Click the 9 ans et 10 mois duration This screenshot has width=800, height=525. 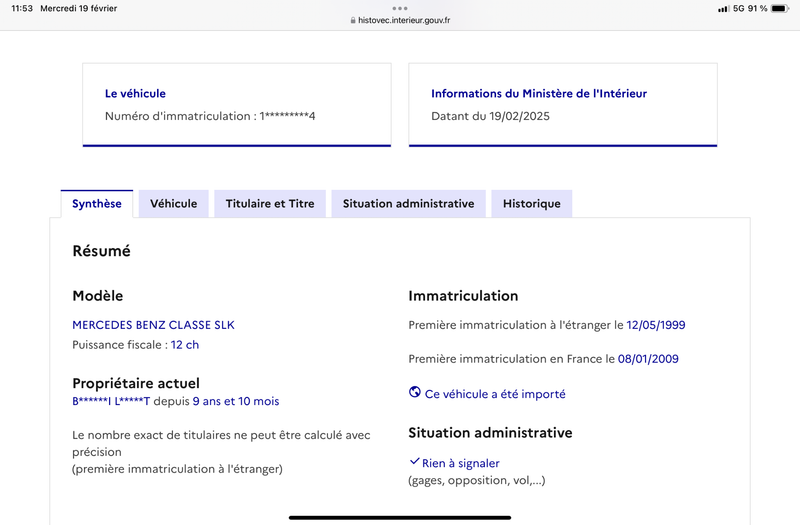point(236,401)
